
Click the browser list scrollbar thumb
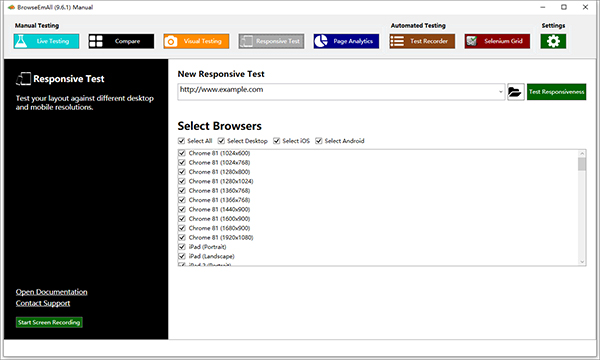[x=582, y=164]
